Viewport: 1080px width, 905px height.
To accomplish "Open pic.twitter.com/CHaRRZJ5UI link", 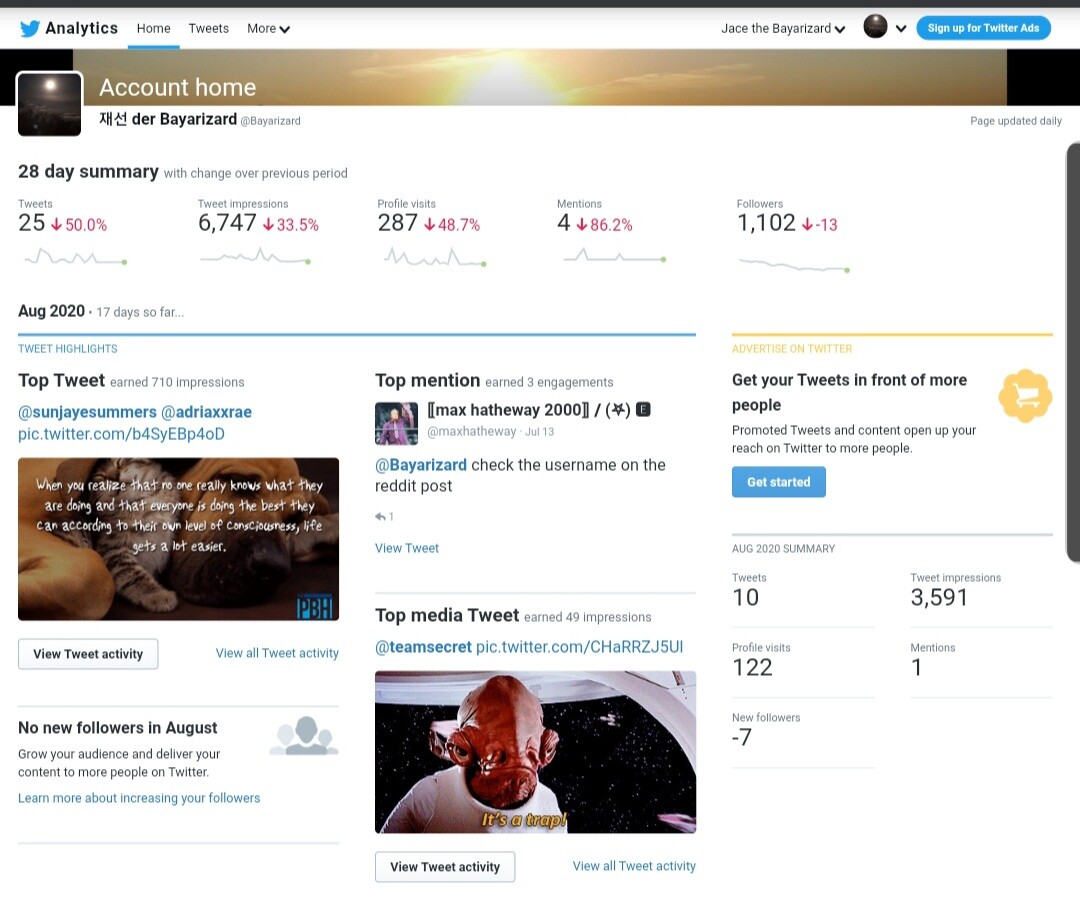I will [x=579, y=647].
